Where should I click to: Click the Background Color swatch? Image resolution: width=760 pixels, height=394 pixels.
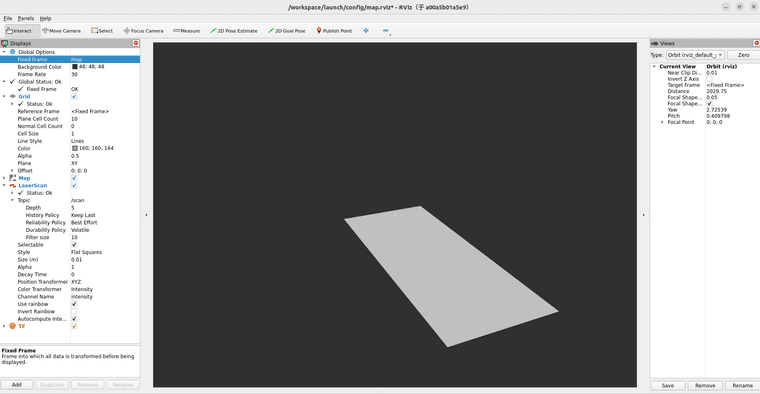coord(75,67)
